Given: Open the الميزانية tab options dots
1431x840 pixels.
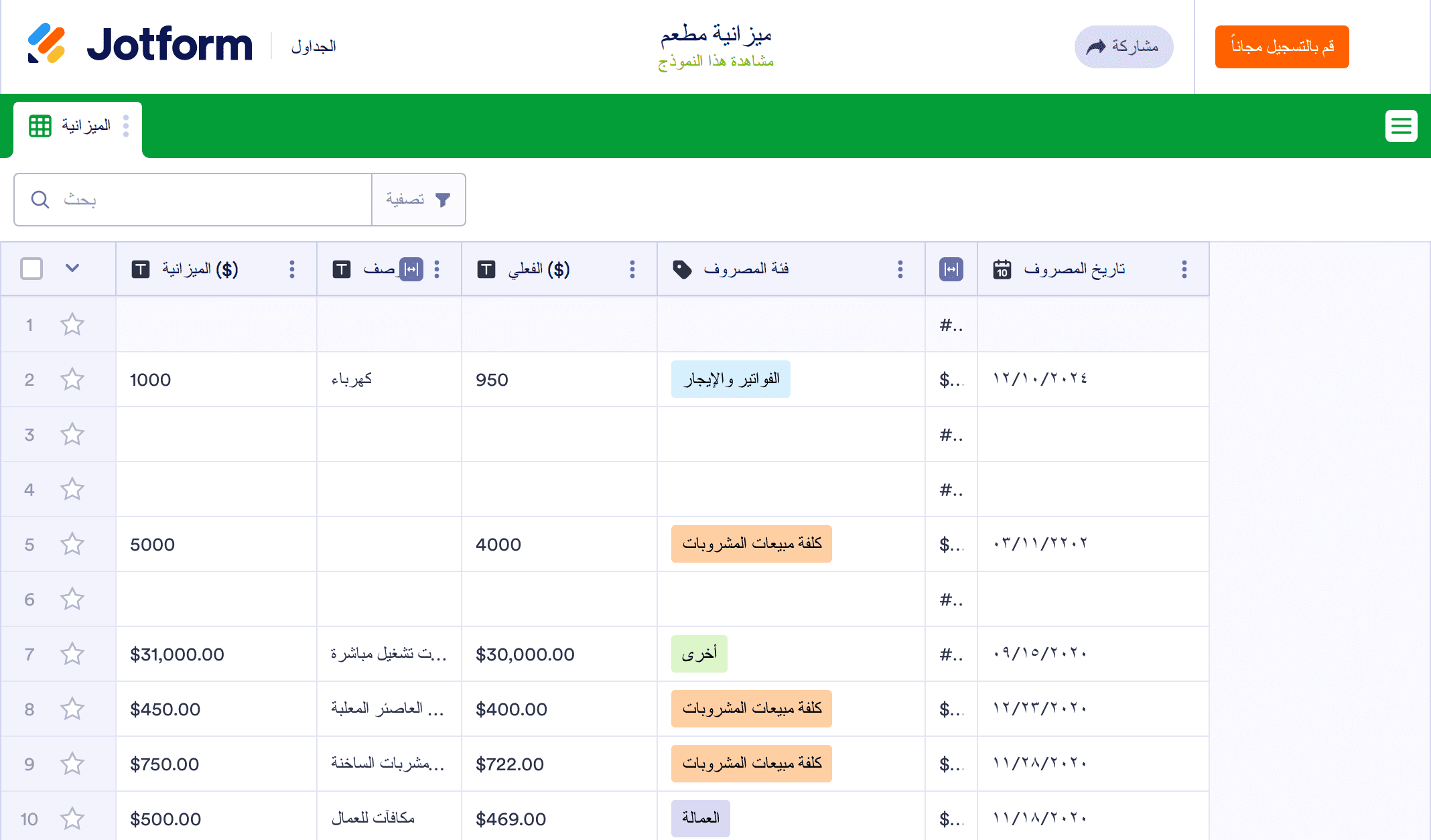Looking at the screenshot, I should coord(126,126).
